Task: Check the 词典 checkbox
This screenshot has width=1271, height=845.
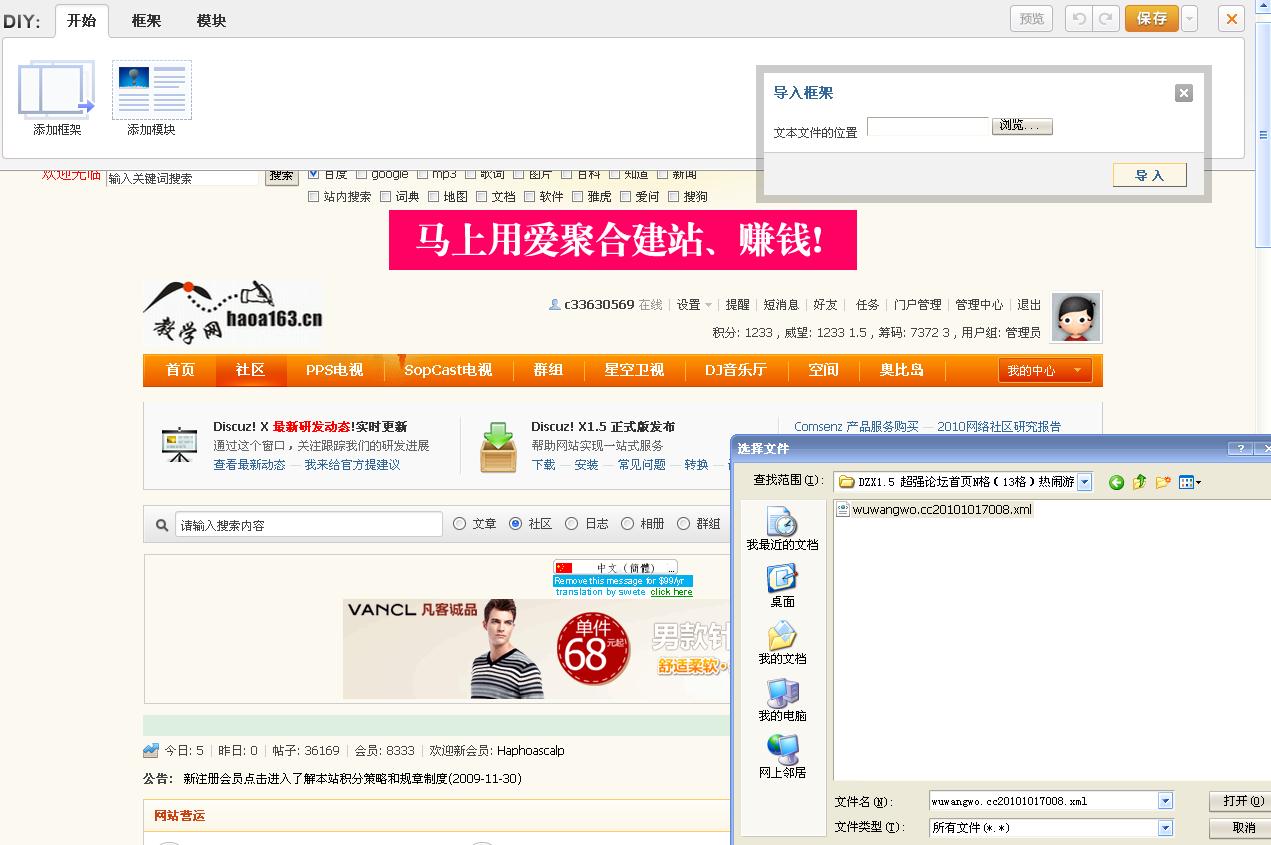Action: pos(386,197)
